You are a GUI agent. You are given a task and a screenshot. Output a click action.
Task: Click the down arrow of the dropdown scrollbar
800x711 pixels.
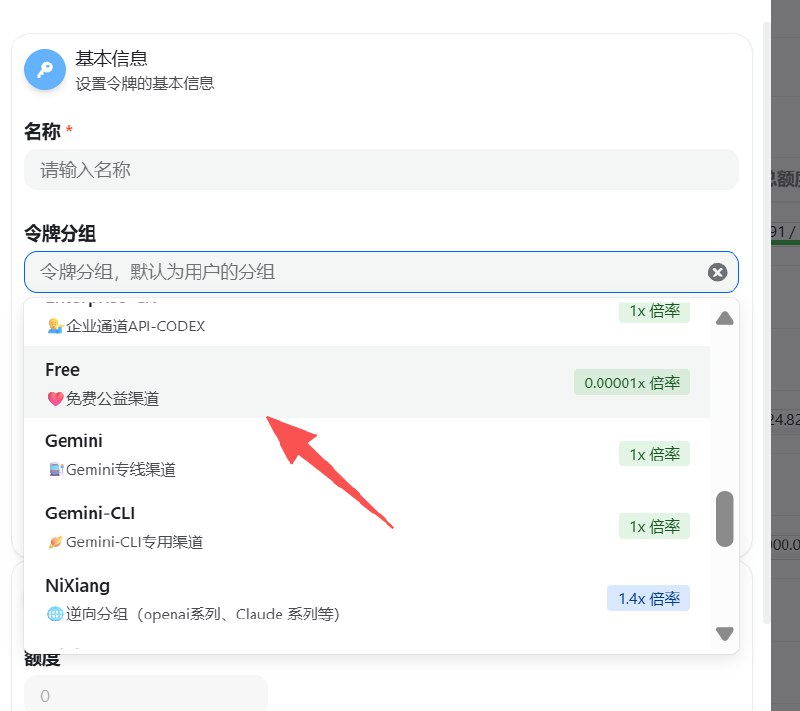pyautogui.click(x=725, y=633)
